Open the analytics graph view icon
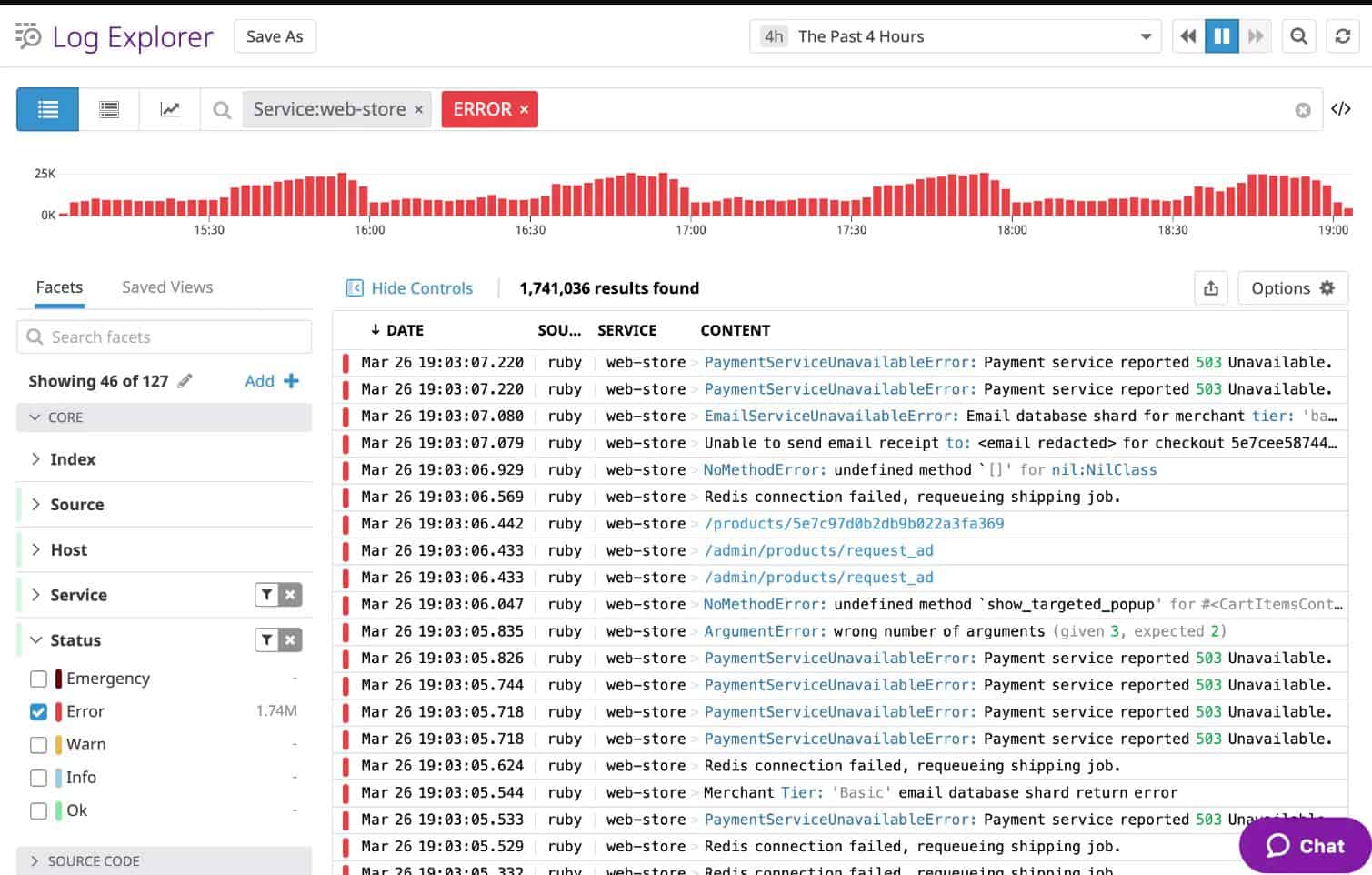 170,109
